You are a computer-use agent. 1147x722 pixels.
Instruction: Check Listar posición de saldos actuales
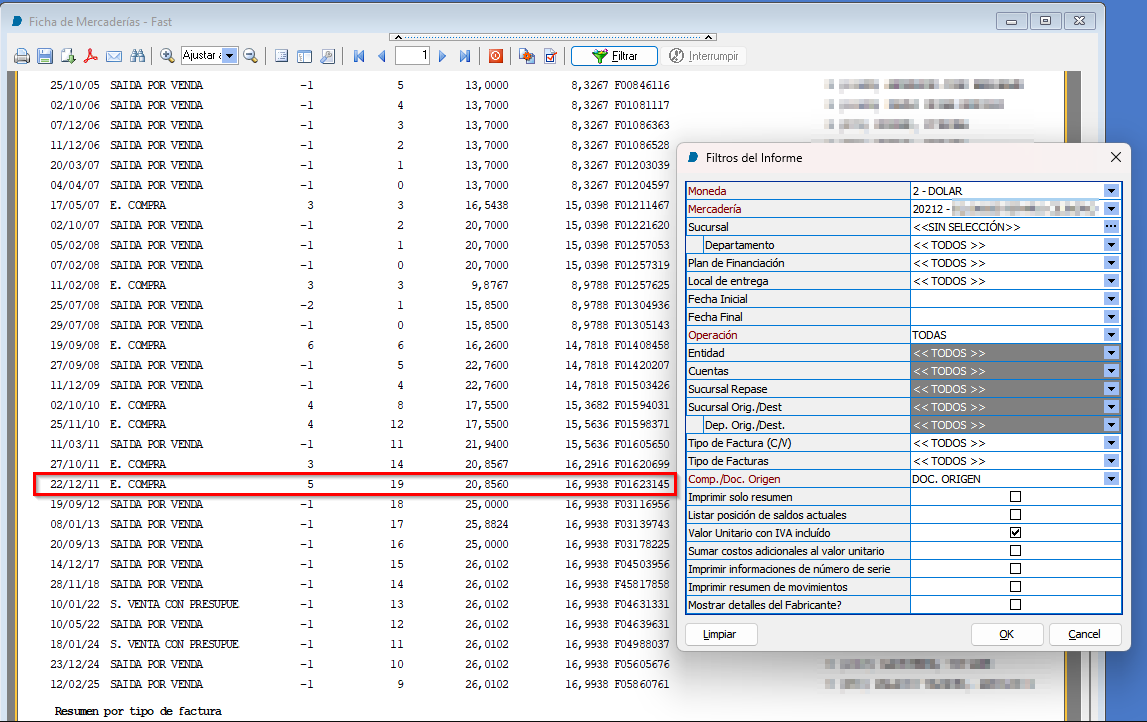point(1015,515)
